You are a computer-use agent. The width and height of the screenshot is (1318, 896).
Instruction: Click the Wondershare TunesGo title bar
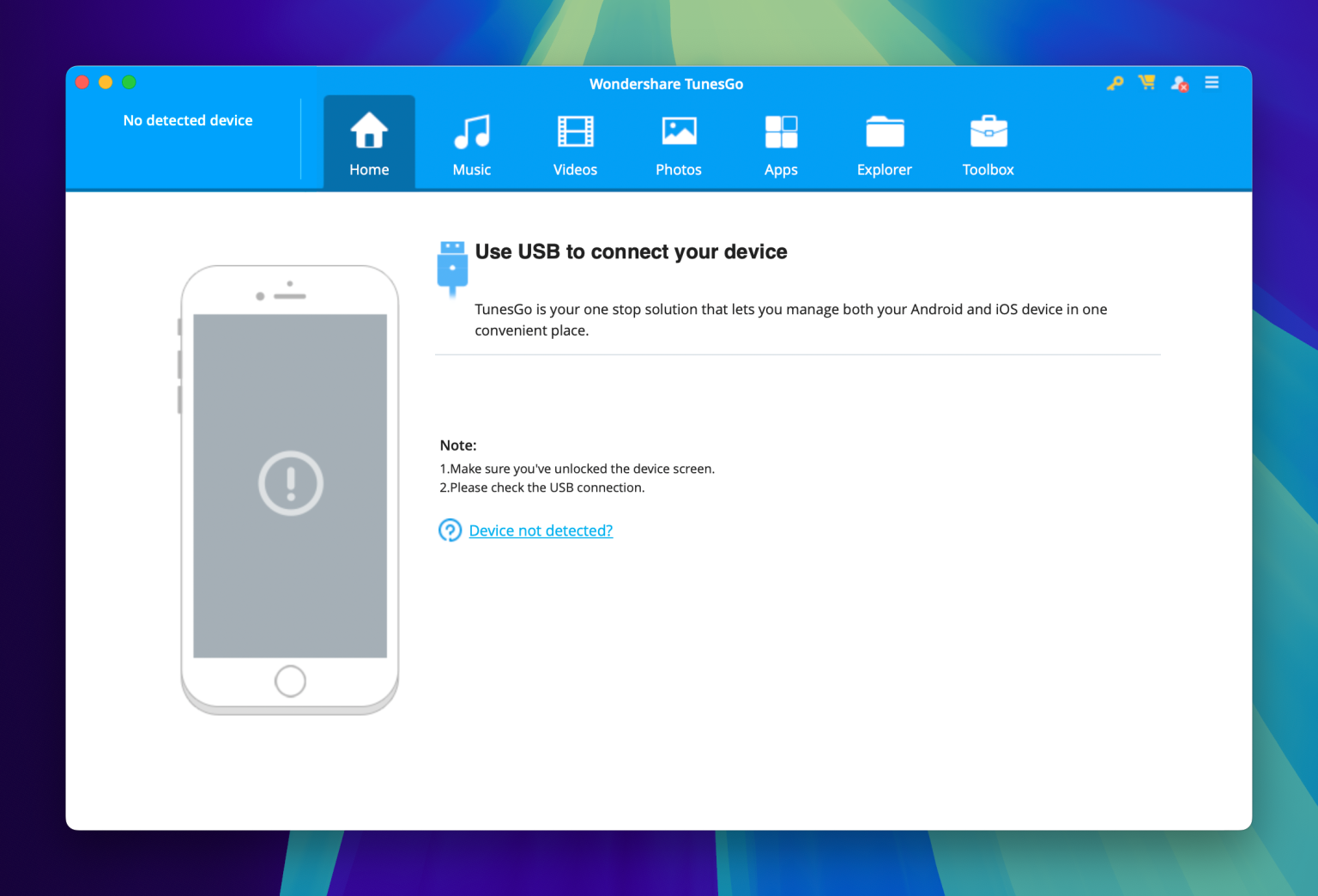point(666,83)
